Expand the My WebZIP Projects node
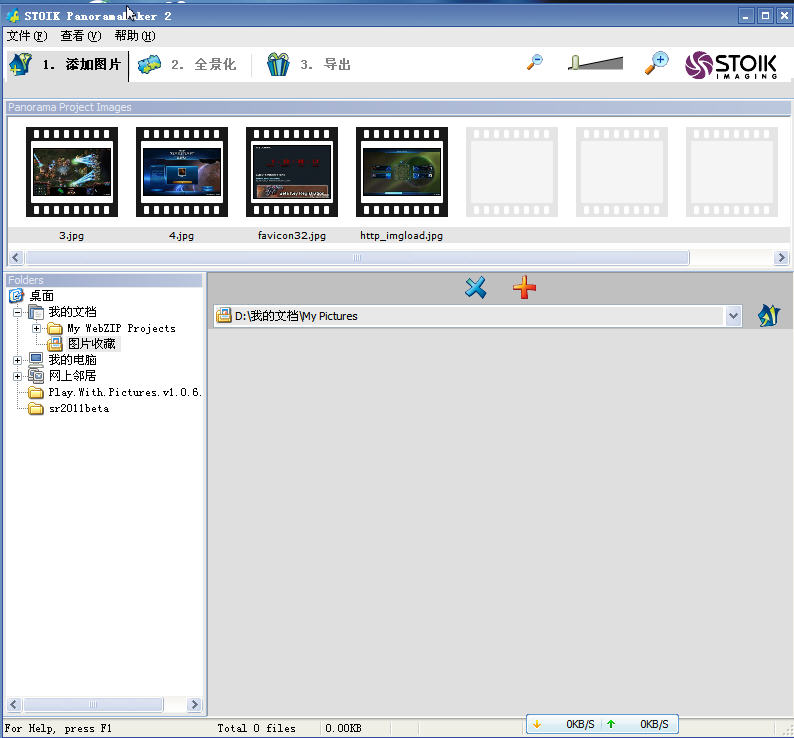The height and width of the screenshot is (738, 794). 37,328
